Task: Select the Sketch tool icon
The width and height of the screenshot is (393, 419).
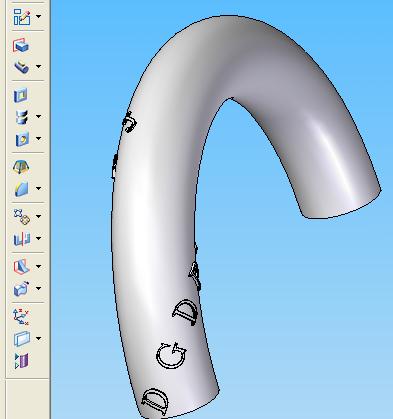Action: [22, 17]
